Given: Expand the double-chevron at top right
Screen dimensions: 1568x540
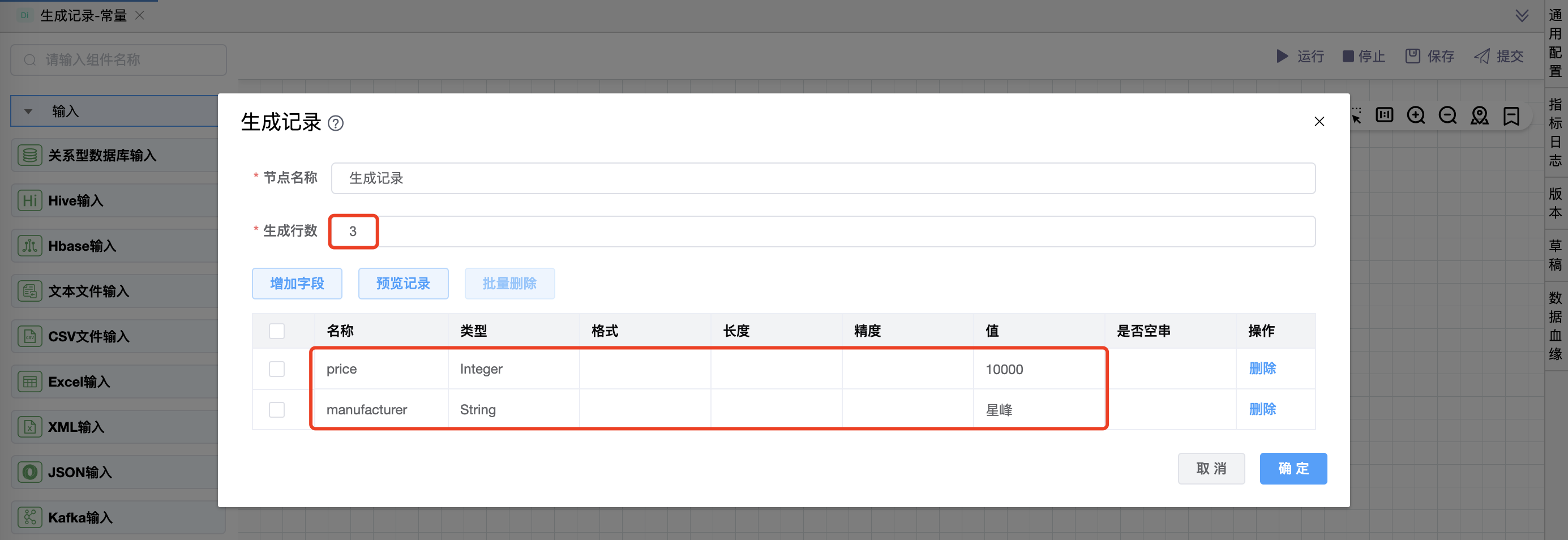Looking at the screenshot, I should [x=1522, y=16].
